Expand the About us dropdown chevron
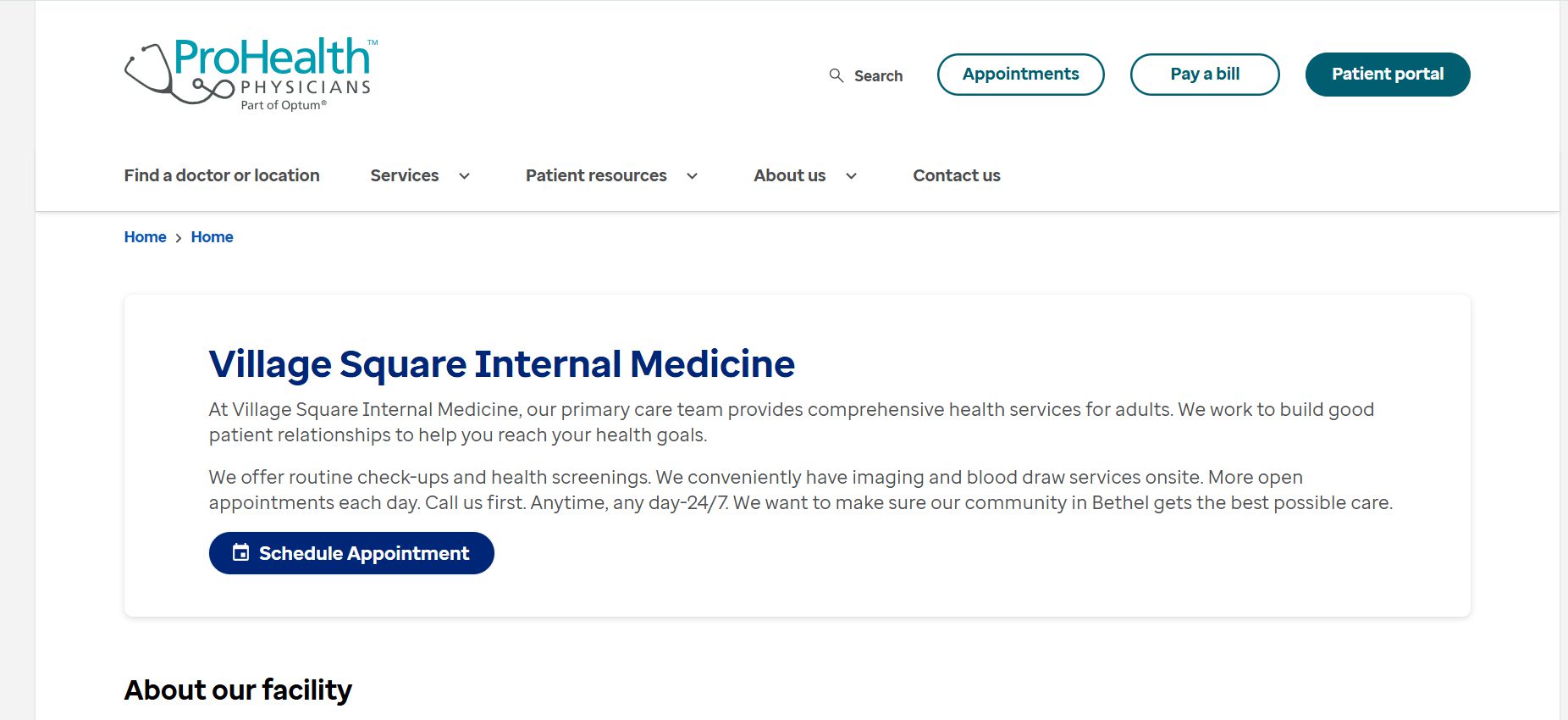The height and width of the screenshot is (720, 1568). 851,176
